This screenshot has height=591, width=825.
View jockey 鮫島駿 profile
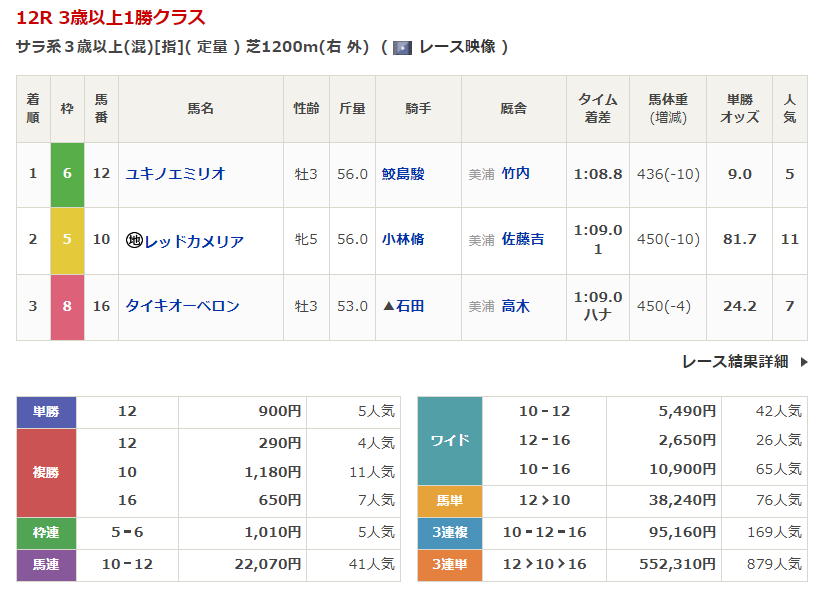403,173
